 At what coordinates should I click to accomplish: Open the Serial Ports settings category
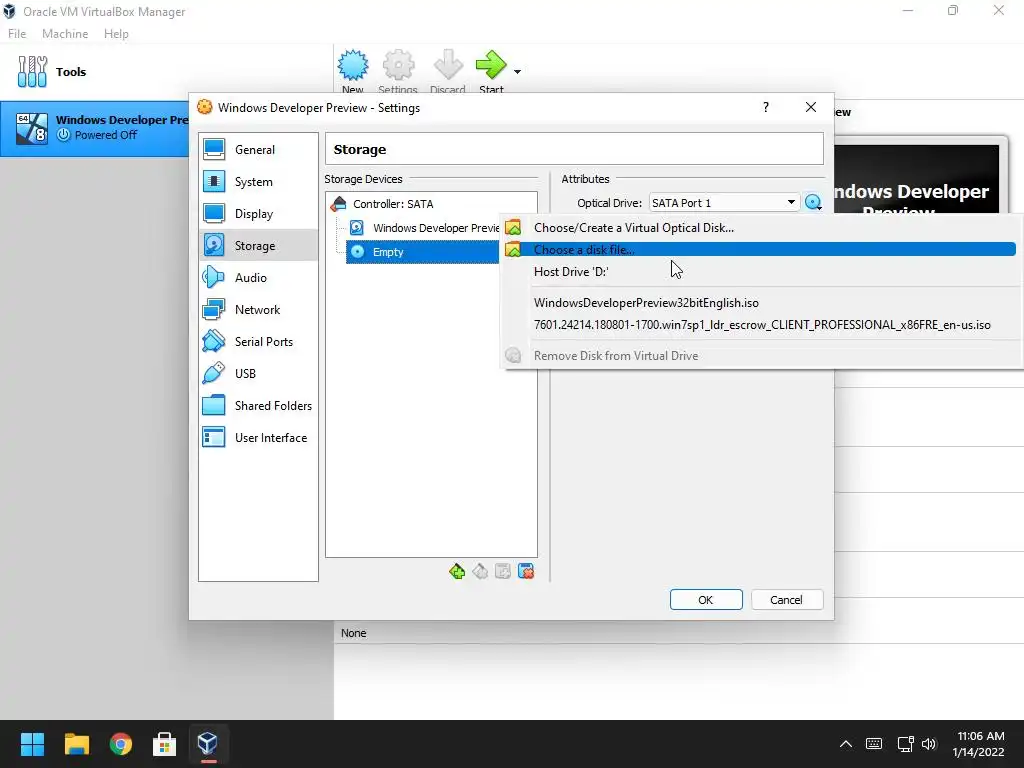click(x=258, y=342)
